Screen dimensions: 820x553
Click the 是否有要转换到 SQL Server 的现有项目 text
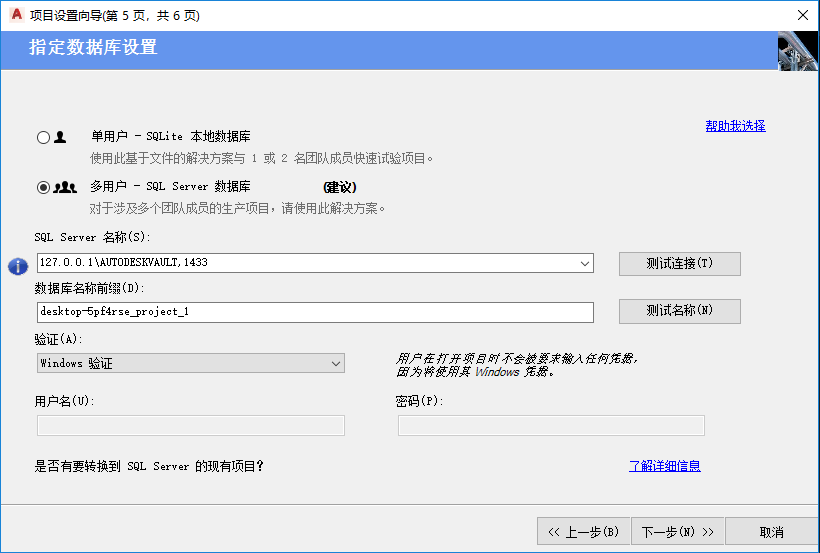point(149,466)
